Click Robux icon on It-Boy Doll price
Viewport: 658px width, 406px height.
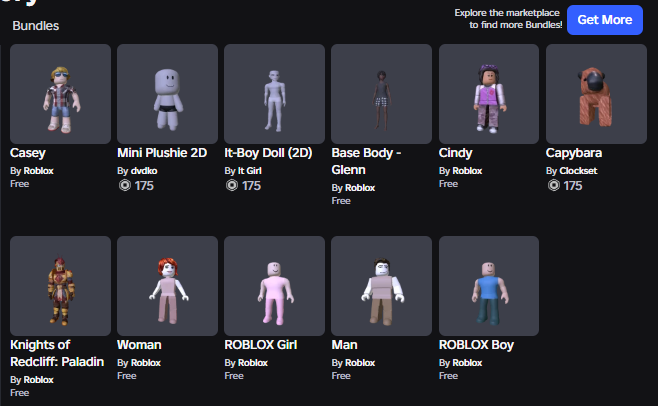pos(232,185)
